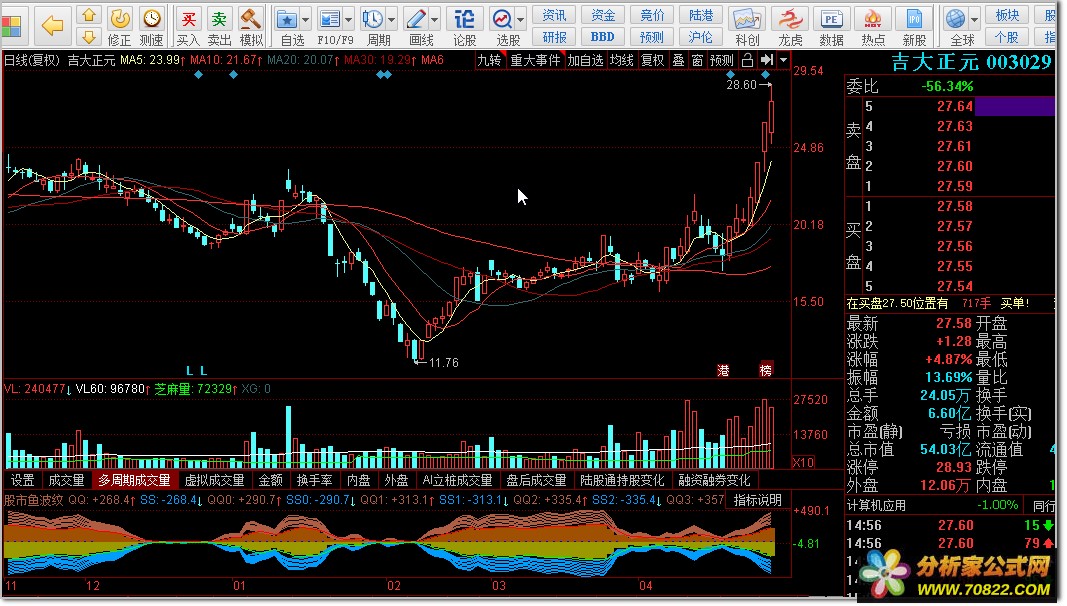
Task: Expand the 选股 dropdown arrow
Action: click(x=521, y=20)
